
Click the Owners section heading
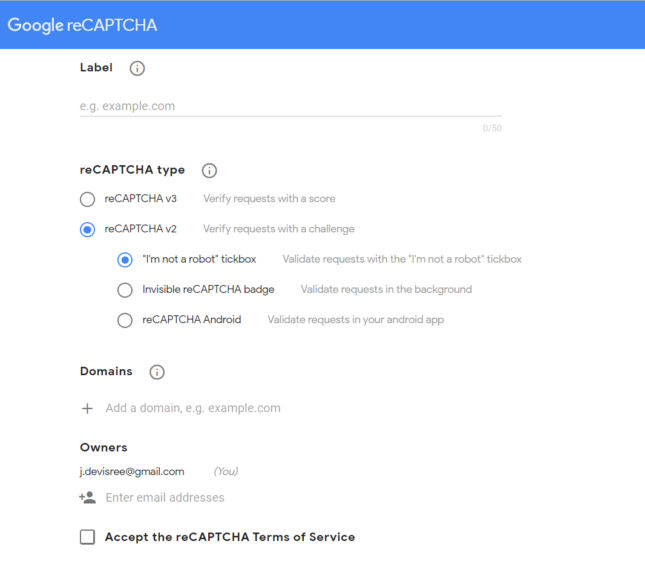(x=104, y=448)
